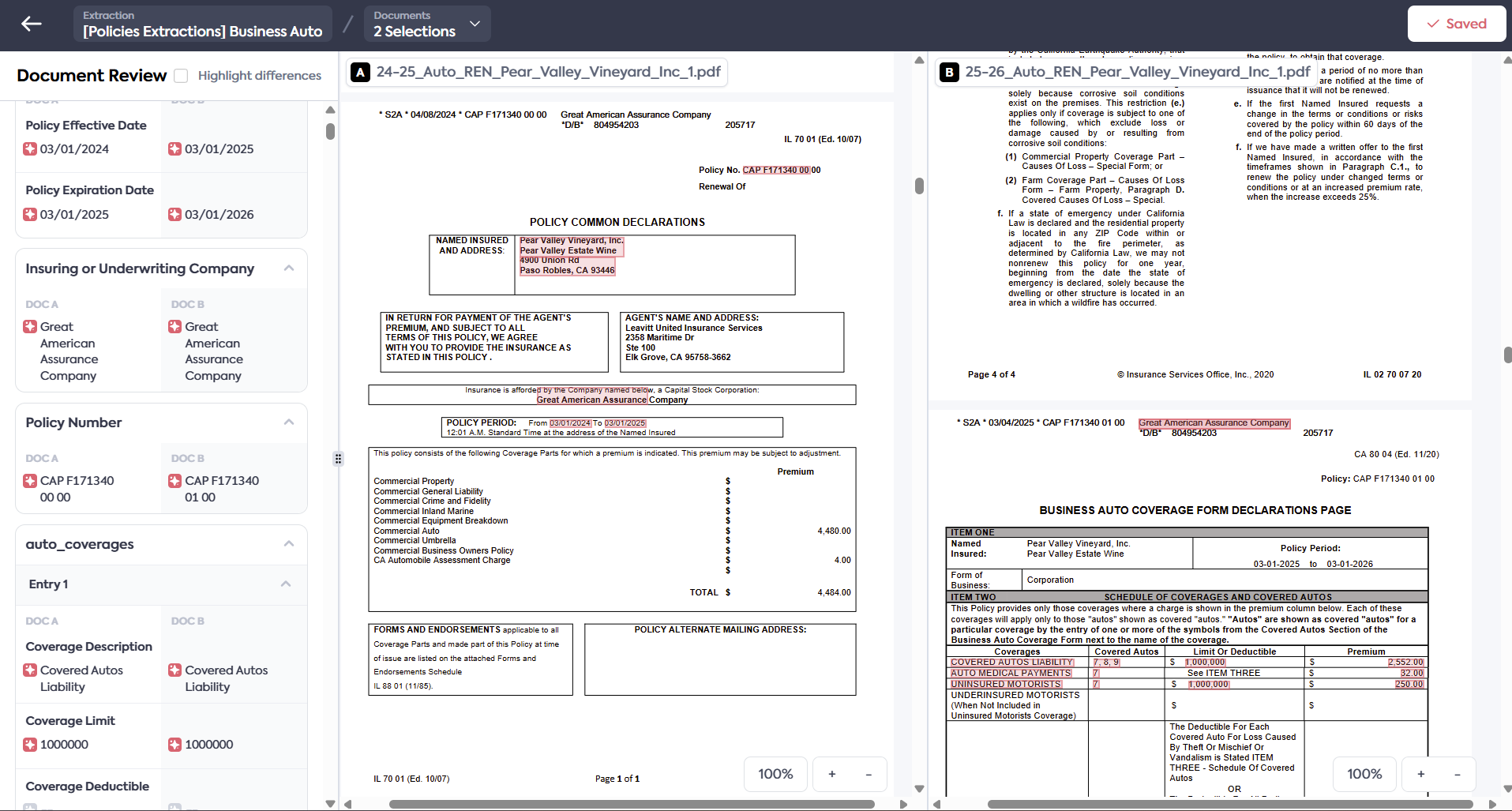Viewport: 1512px width, 811px height.
Task: Collapse the Entry 1 row
Action: pyautogui.click(x=286, y=584)
